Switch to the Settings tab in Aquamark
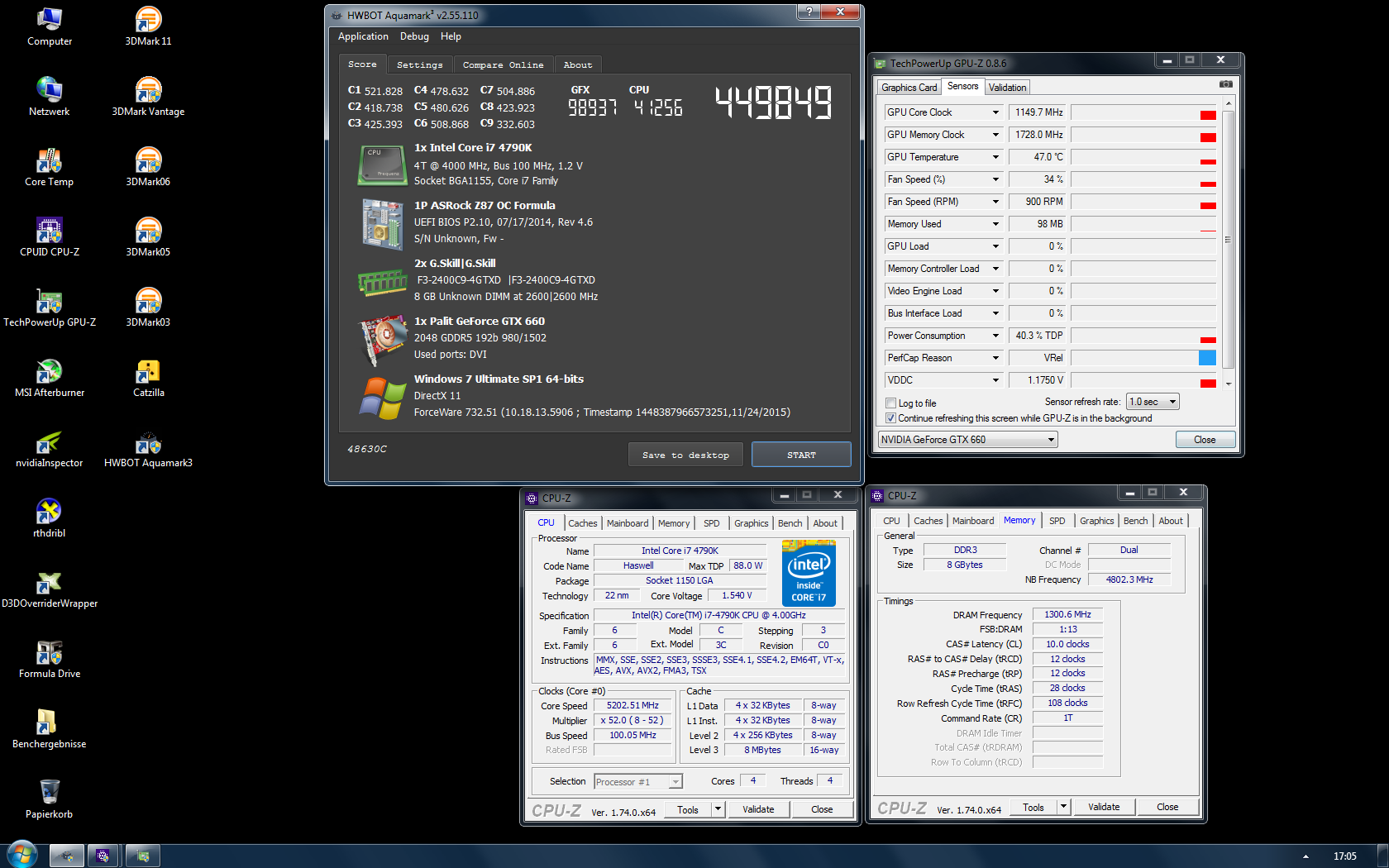 [420, 65]
